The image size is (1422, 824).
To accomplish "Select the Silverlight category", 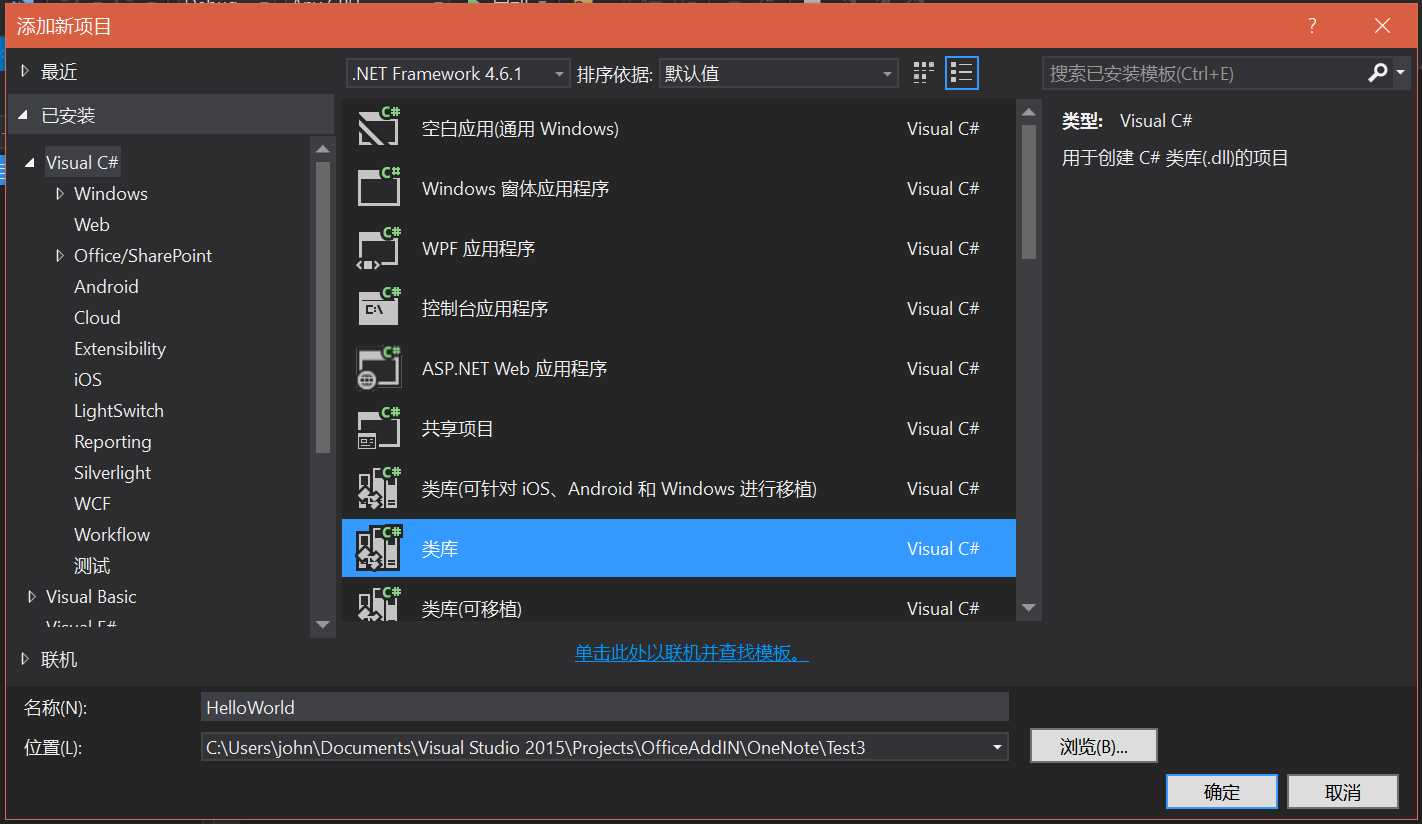I will click(113, 473).
